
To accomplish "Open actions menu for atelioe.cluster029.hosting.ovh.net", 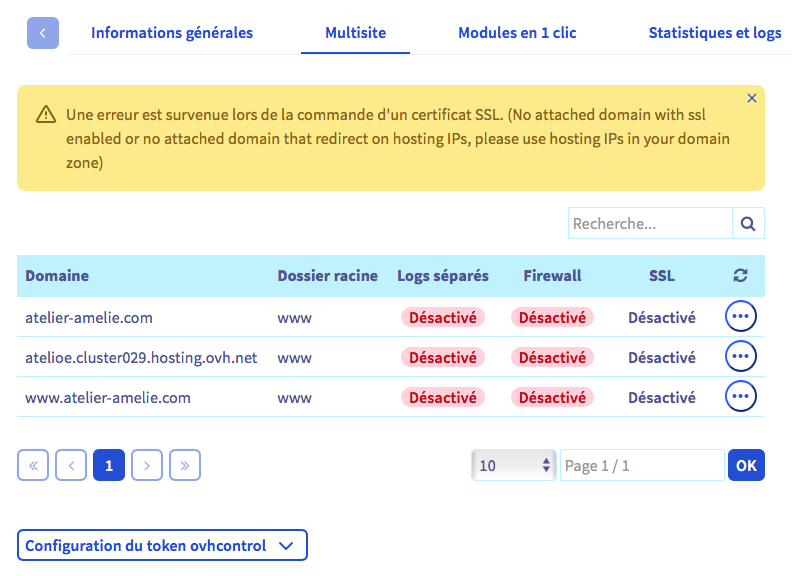I will pos(741,357).
